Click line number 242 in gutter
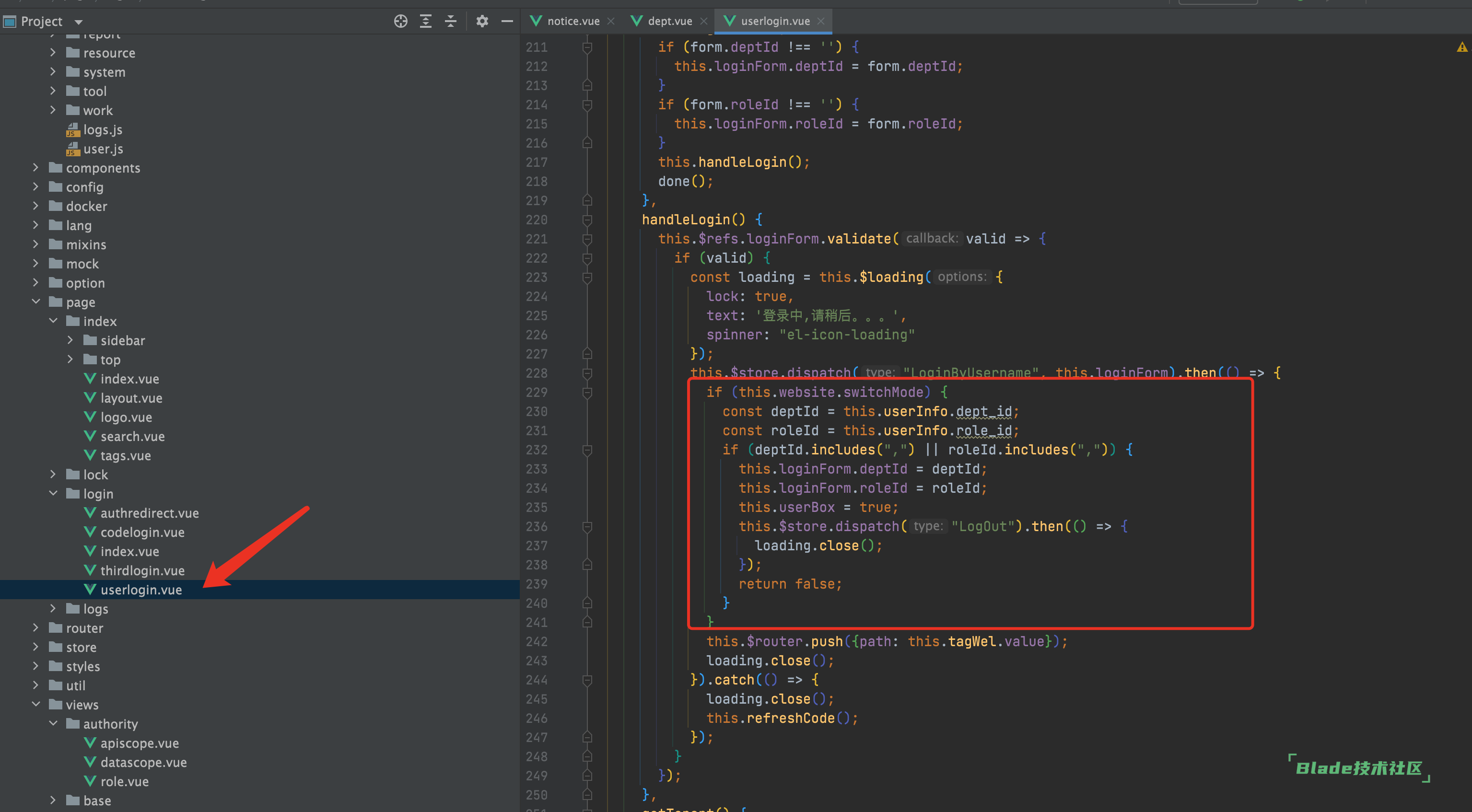Image resolution: width=1472 pixels, height=812 pixels. [537, 642]
